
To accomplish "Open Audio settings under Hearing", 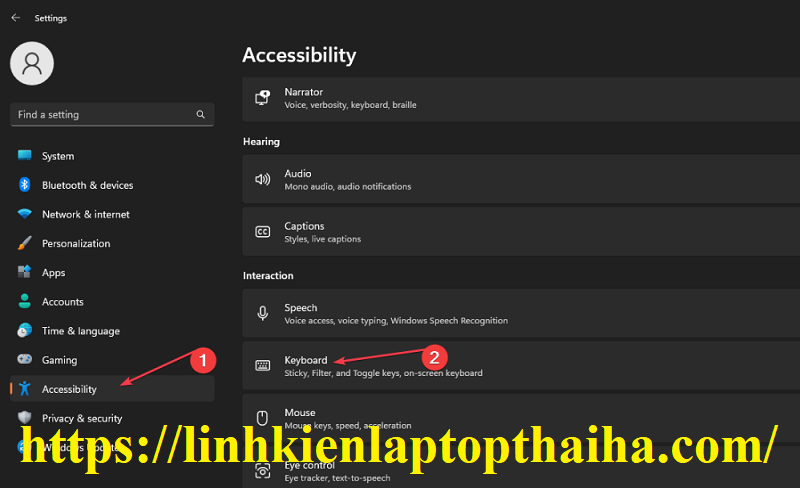I will tap(521, 179).
